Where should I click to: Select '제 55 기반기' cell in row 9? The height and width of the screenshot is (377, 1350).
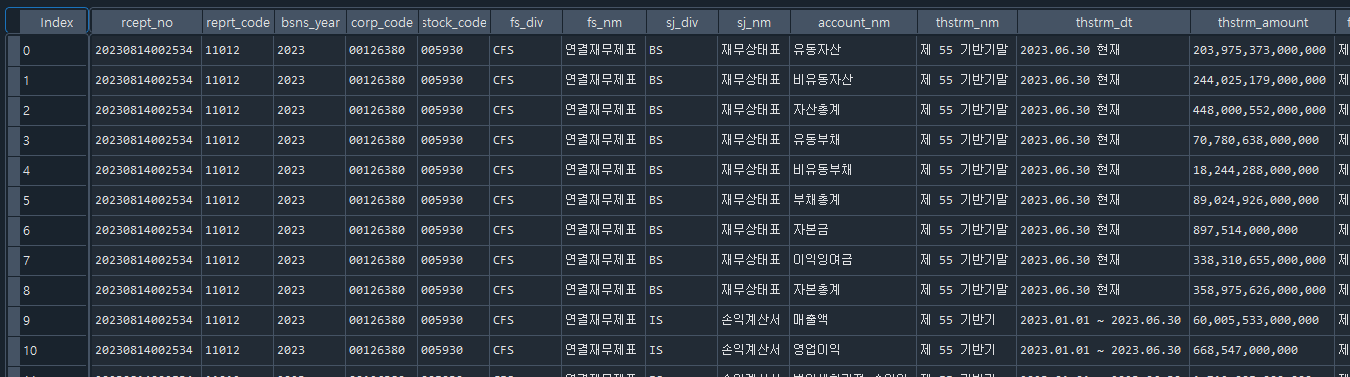coord(967,320)
